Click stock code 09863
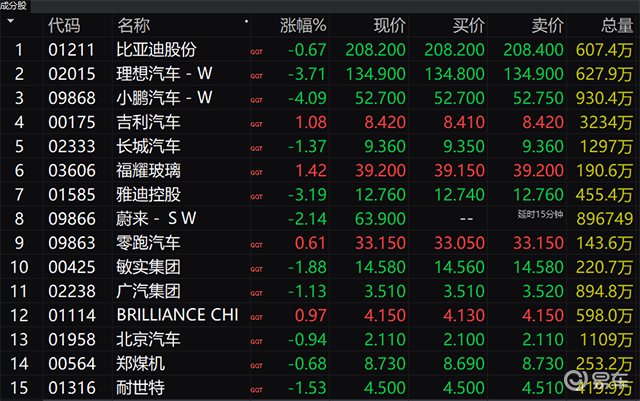Screen dimensions: 640x401 pos(72,243)
